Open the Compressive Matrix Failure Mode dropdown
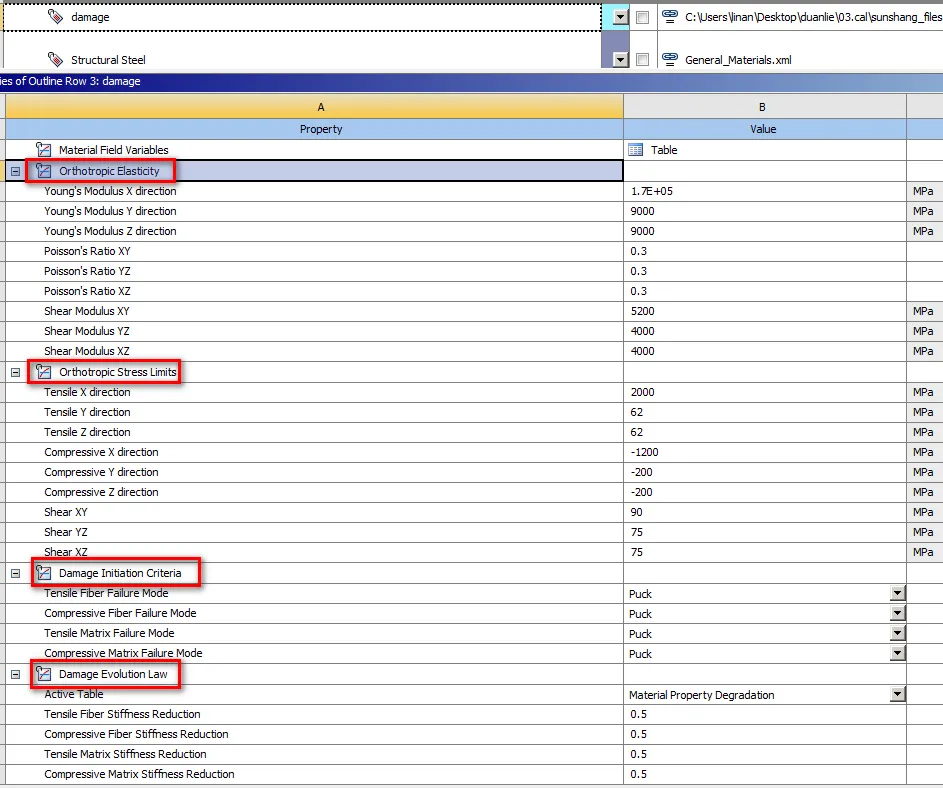943x788 pixels. pos(897,653)
